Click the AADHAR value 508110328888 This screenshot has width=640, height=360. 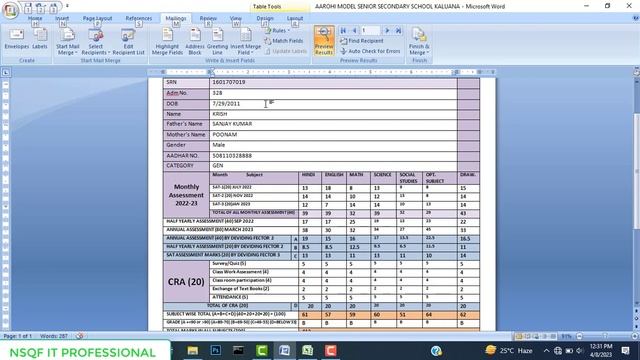(x=232, y=156)
